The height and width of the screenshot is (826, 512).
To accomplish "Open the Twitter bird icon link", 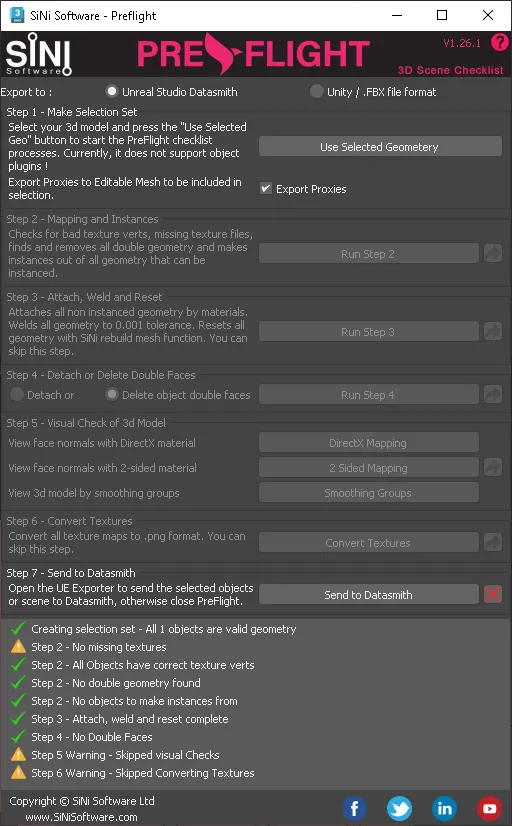I will coord(399,808).
